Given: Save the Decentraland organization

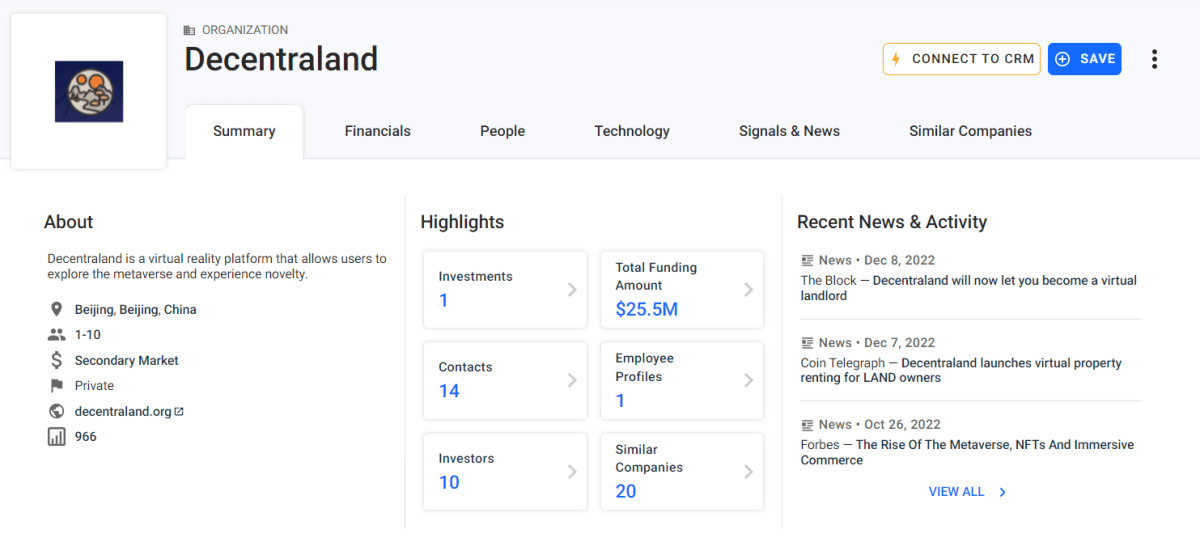Looking at the screenshot, I should pos(1084,59).
